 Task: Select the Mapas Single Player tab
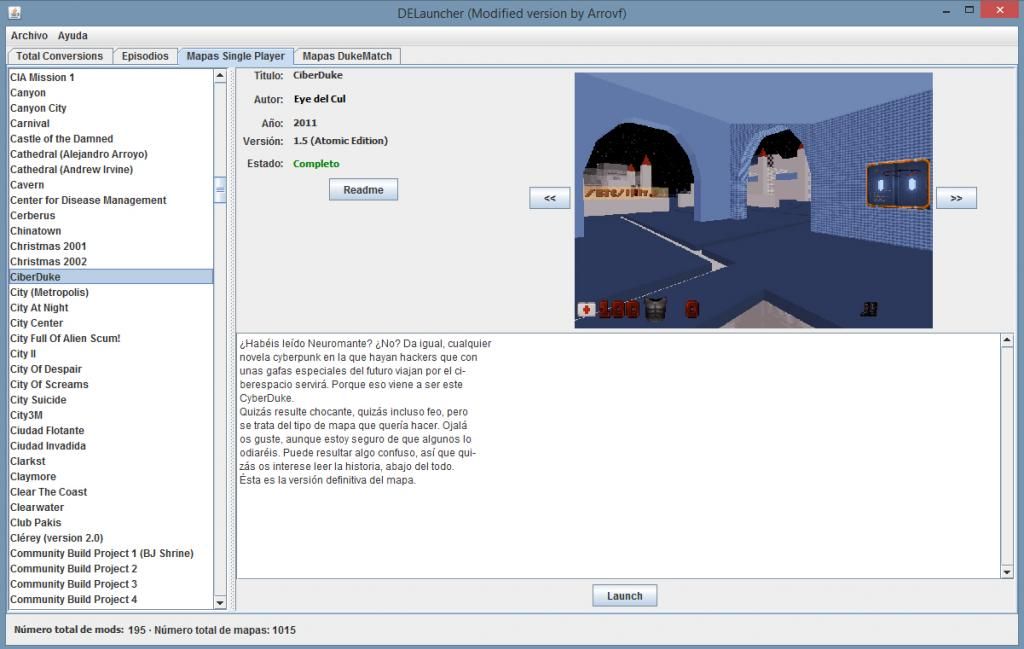[236, 56]
